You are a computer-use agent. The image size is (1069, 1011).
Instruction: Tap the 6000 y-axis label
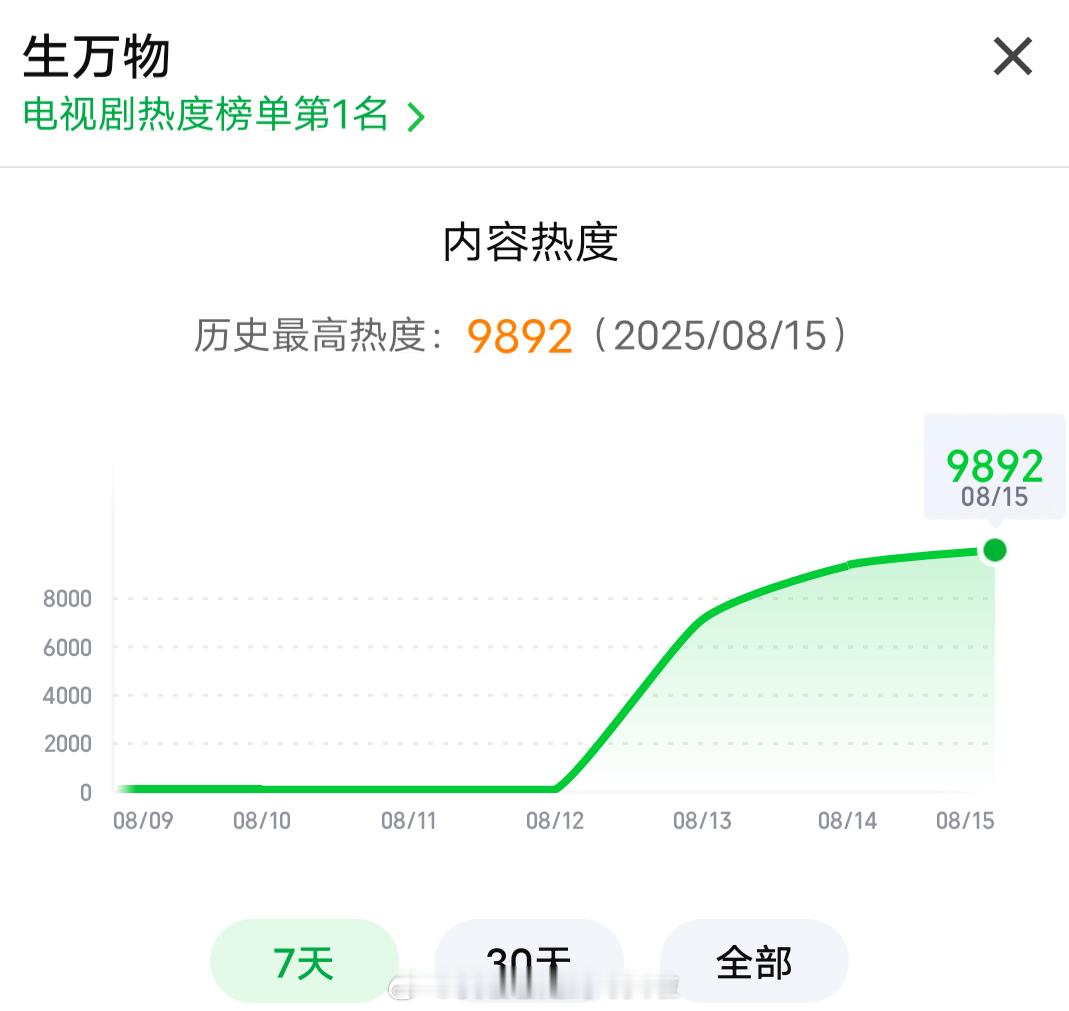(67, 647)
